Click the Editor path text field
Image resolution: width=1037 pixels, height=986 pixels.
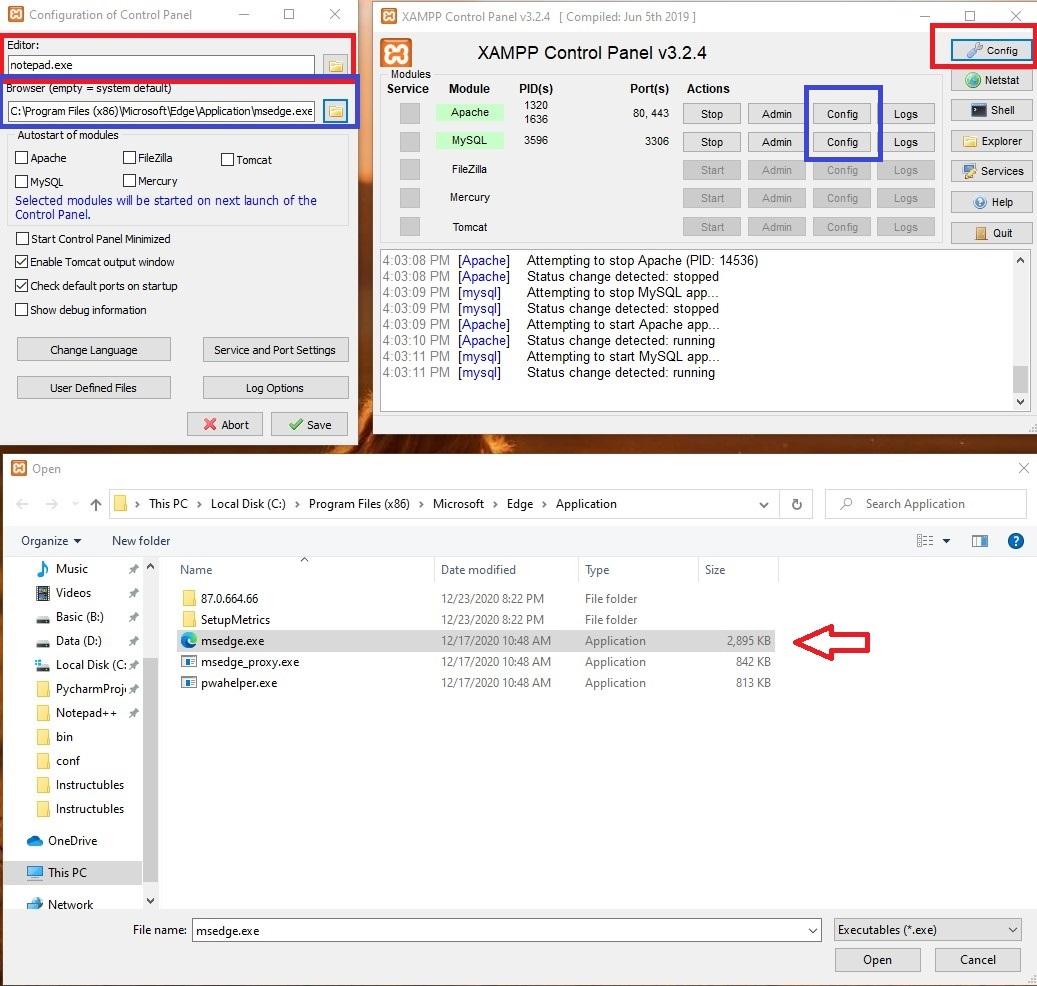point(161,65)
